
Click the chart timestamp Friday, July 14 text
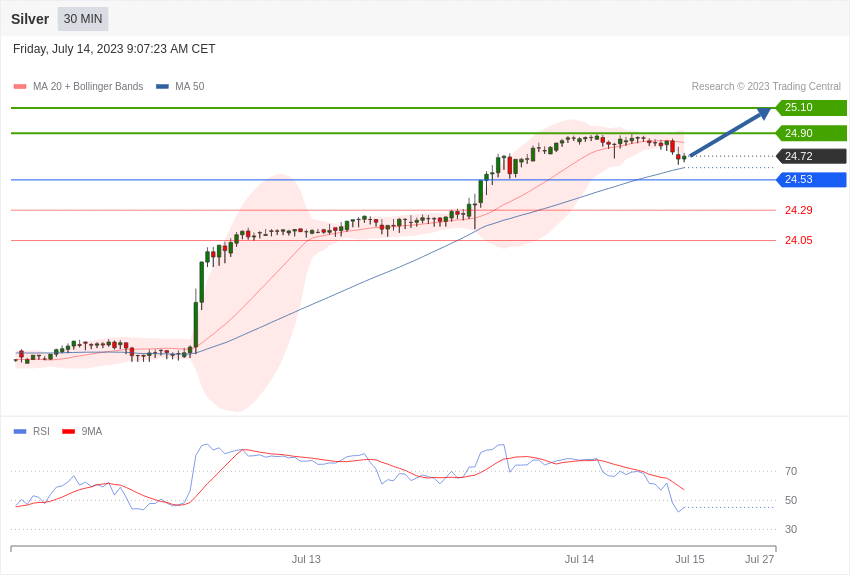coord(114,49)
